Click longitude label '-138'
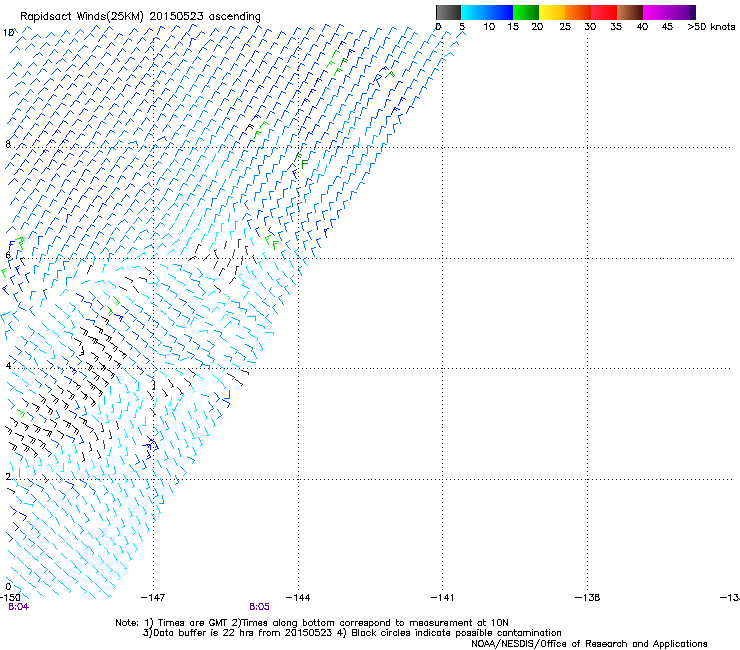 [588, 598]
